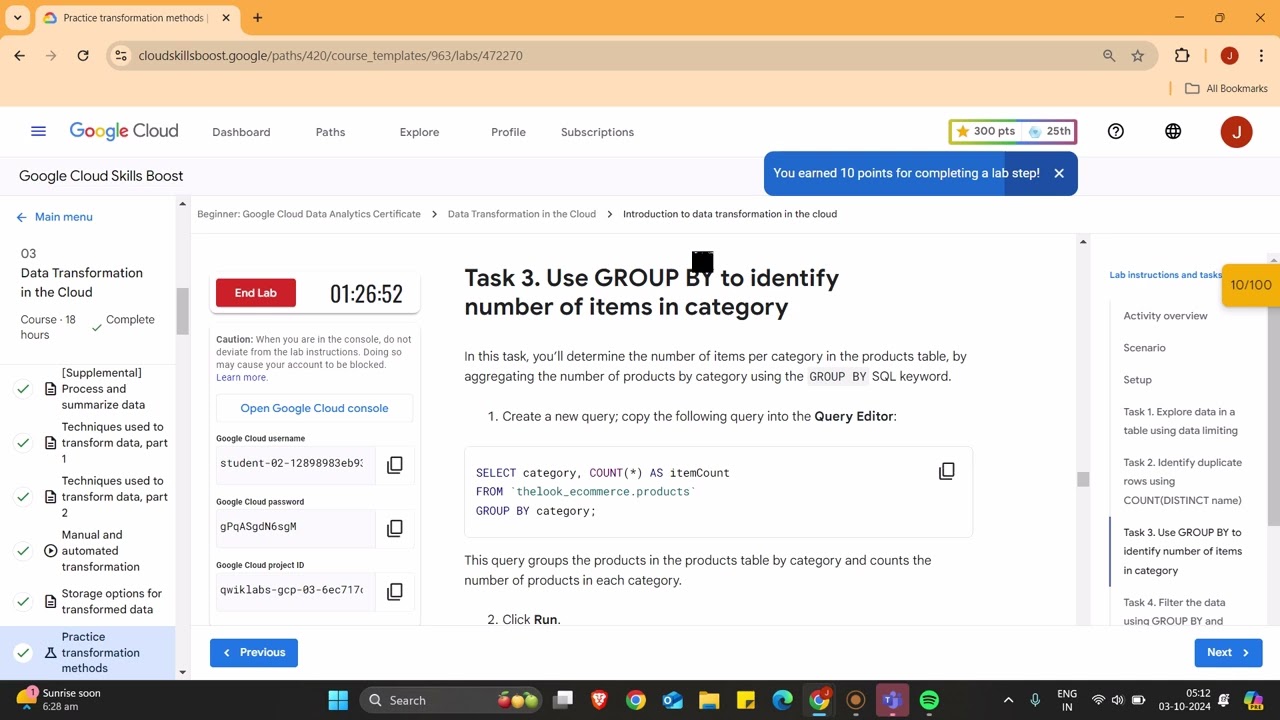Open the language globe selector
1280x720 pixels.
(1173, 131)
